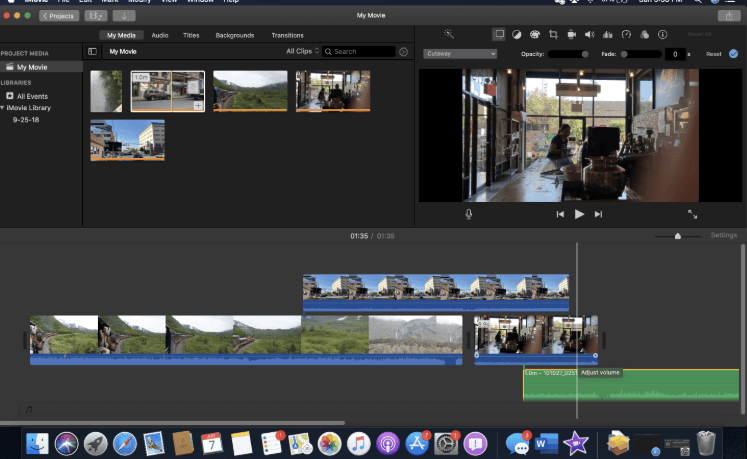Open the cropping tool

point(552,34)
